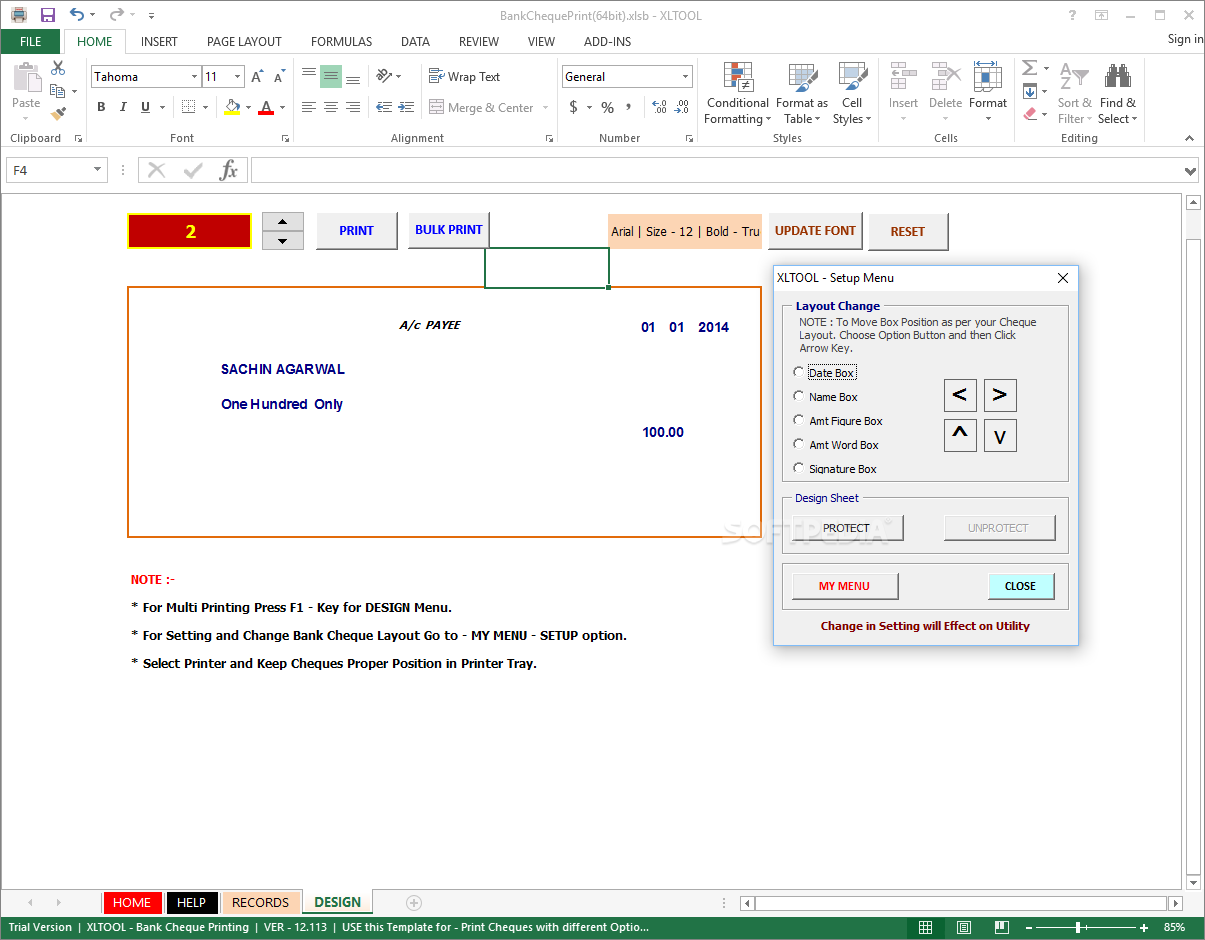The image size is (1205, 940).
Task: Switch to the PAGE LAYOUT tab
Action: [244, 42]
